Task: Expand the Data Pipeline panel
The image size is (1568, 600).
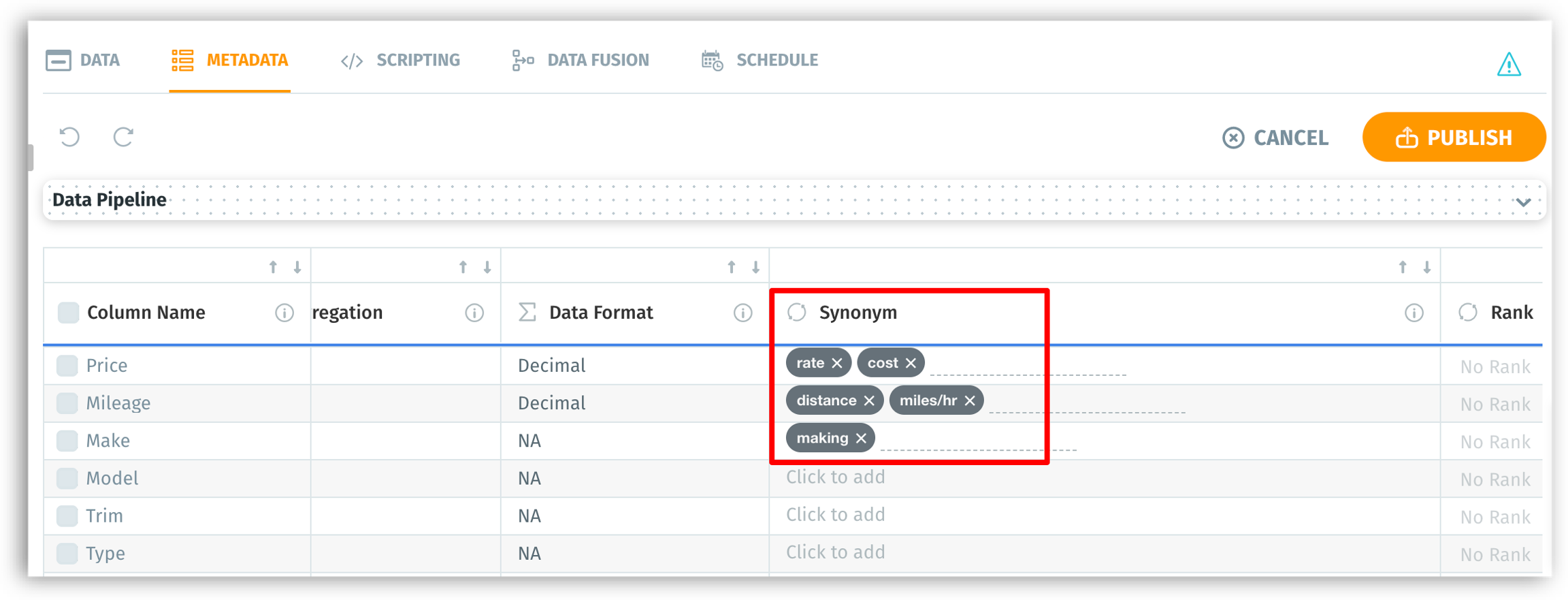Action: tap(1523, 202)
